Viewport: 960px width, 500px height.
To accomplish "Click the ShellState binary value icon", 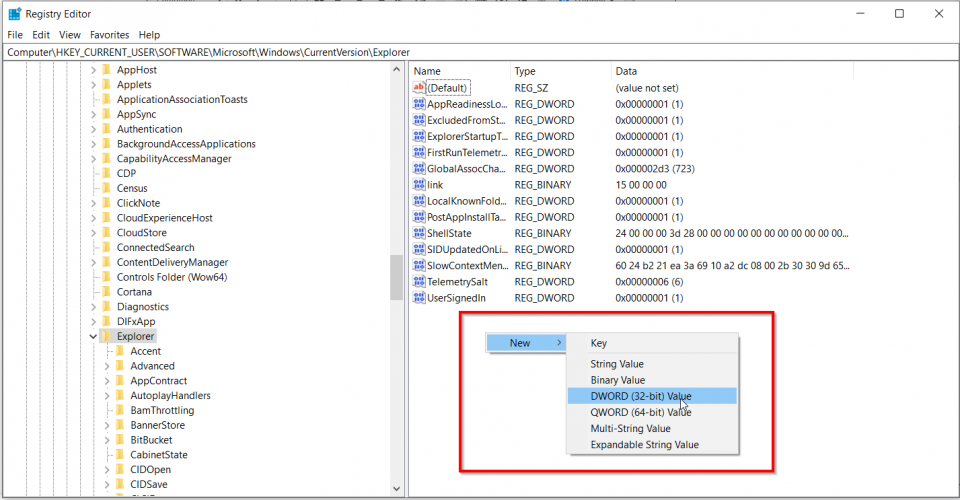I will pyautogui.click(x=419, y=233).
